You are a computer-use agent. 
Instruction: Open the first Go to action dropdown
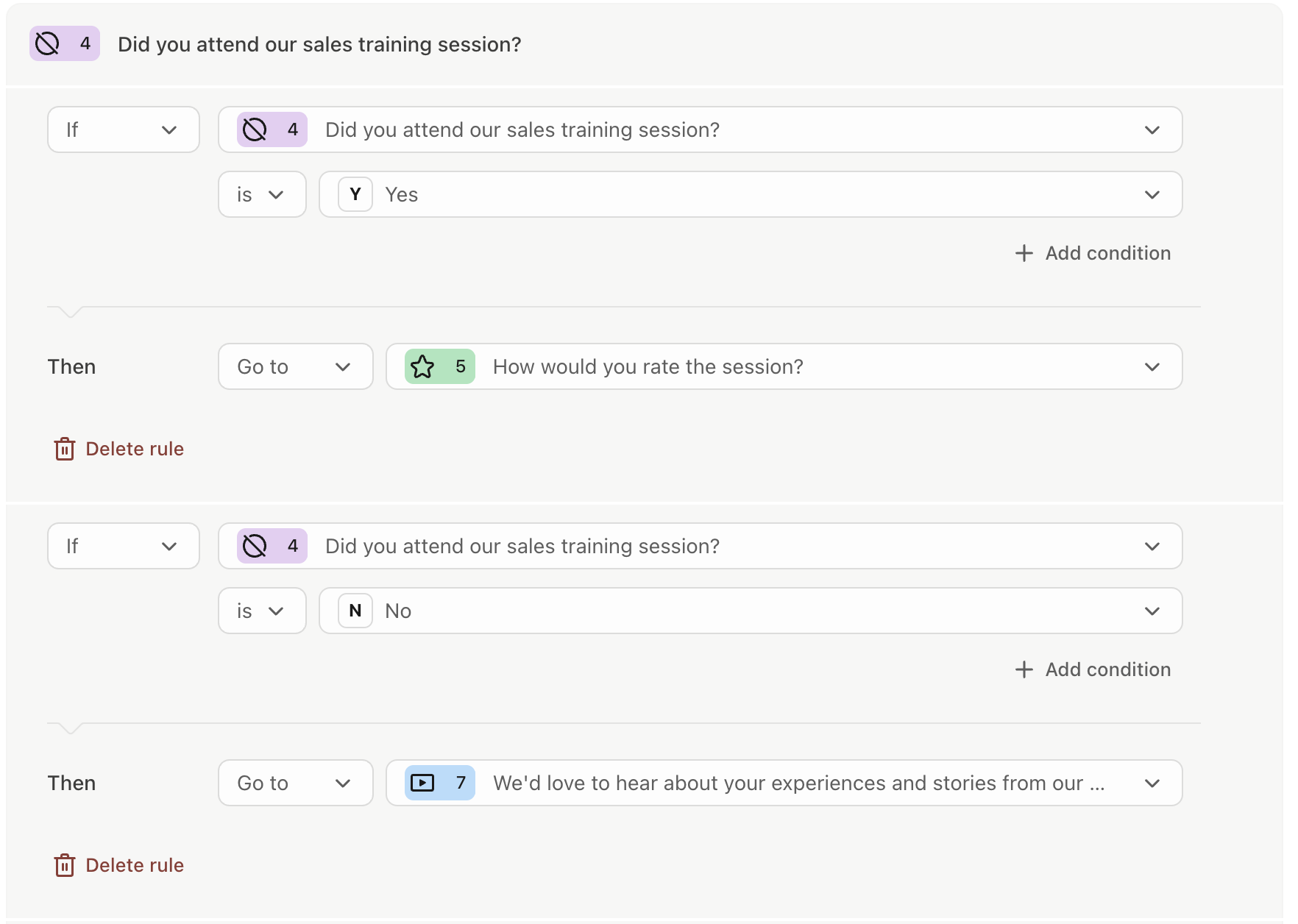[x=296, y=366]
